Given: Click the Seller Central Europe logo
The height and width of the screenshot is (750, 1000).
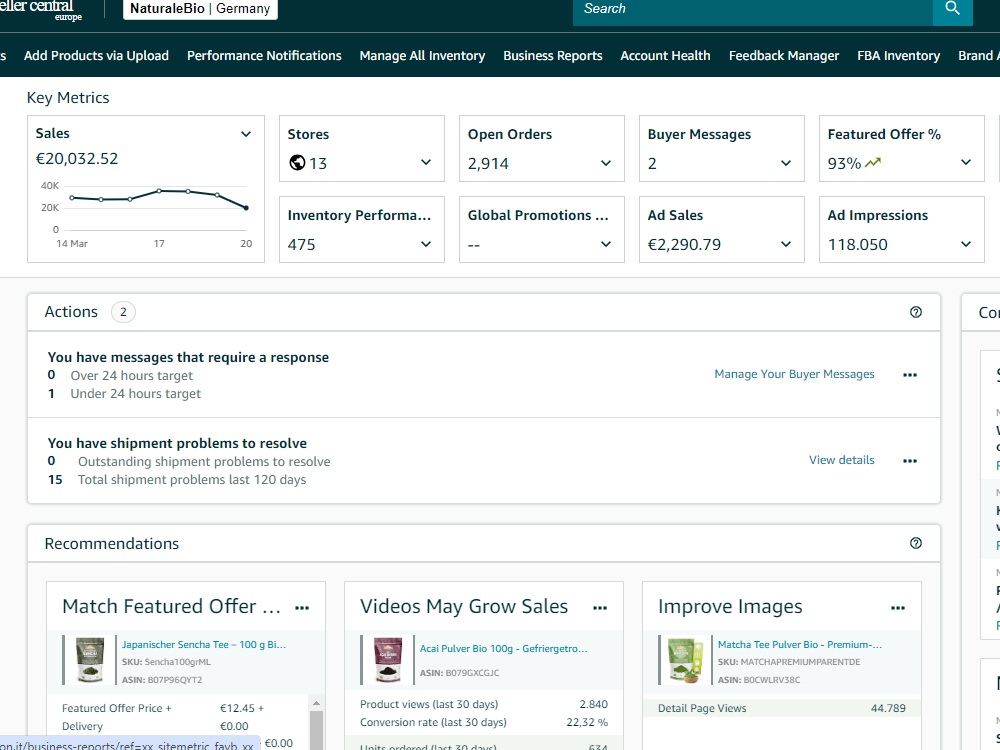Looking at the screenshot, I should (41, 9).
